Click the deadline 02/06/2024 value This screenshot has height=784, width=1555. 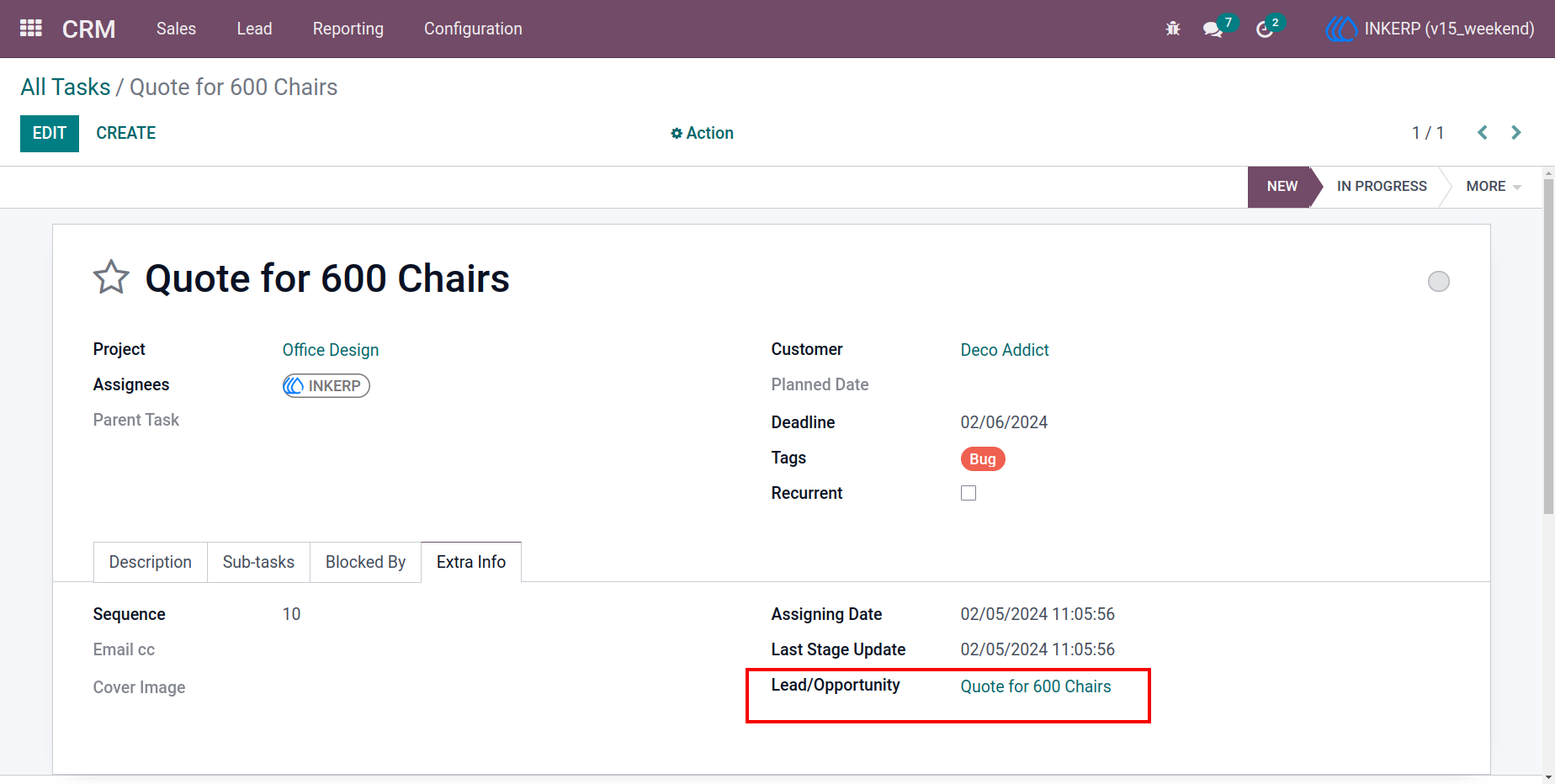click(1004, 422)
